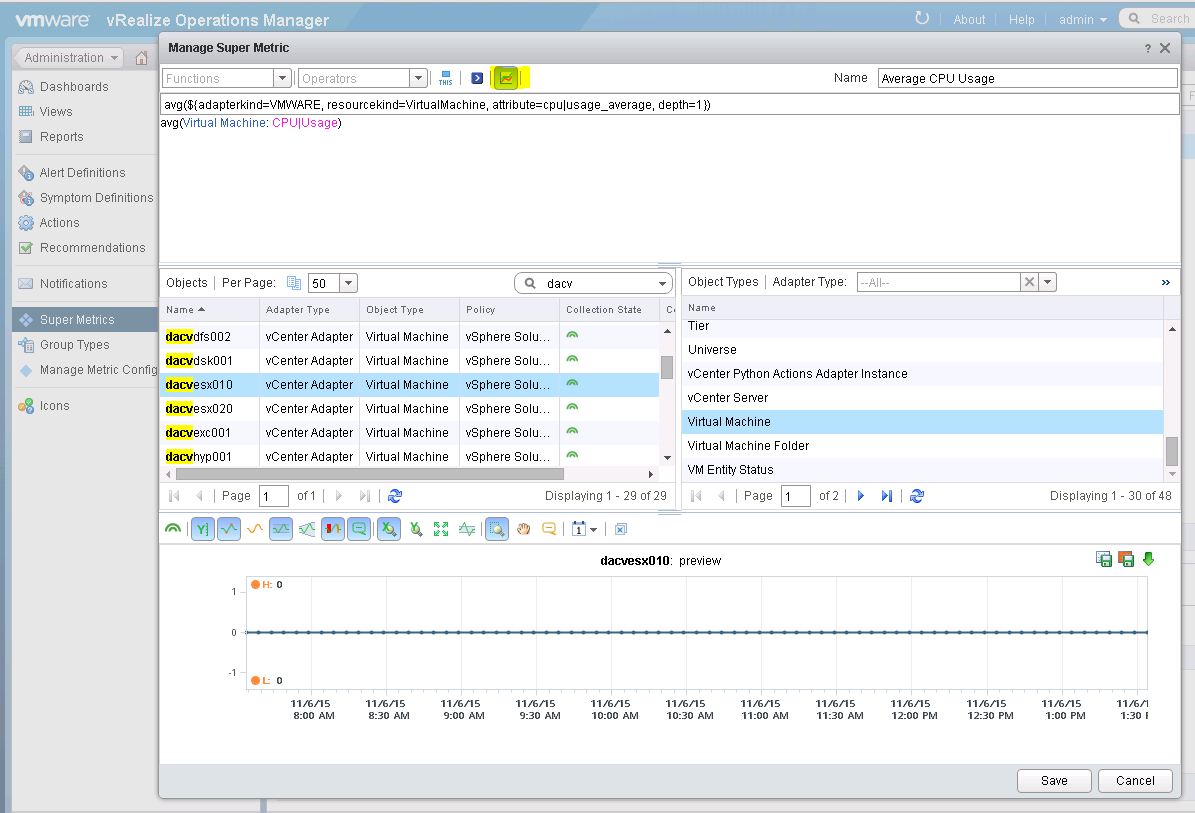Click the remove all charts icon
The image size is (1195, 813).
[621, 530]
